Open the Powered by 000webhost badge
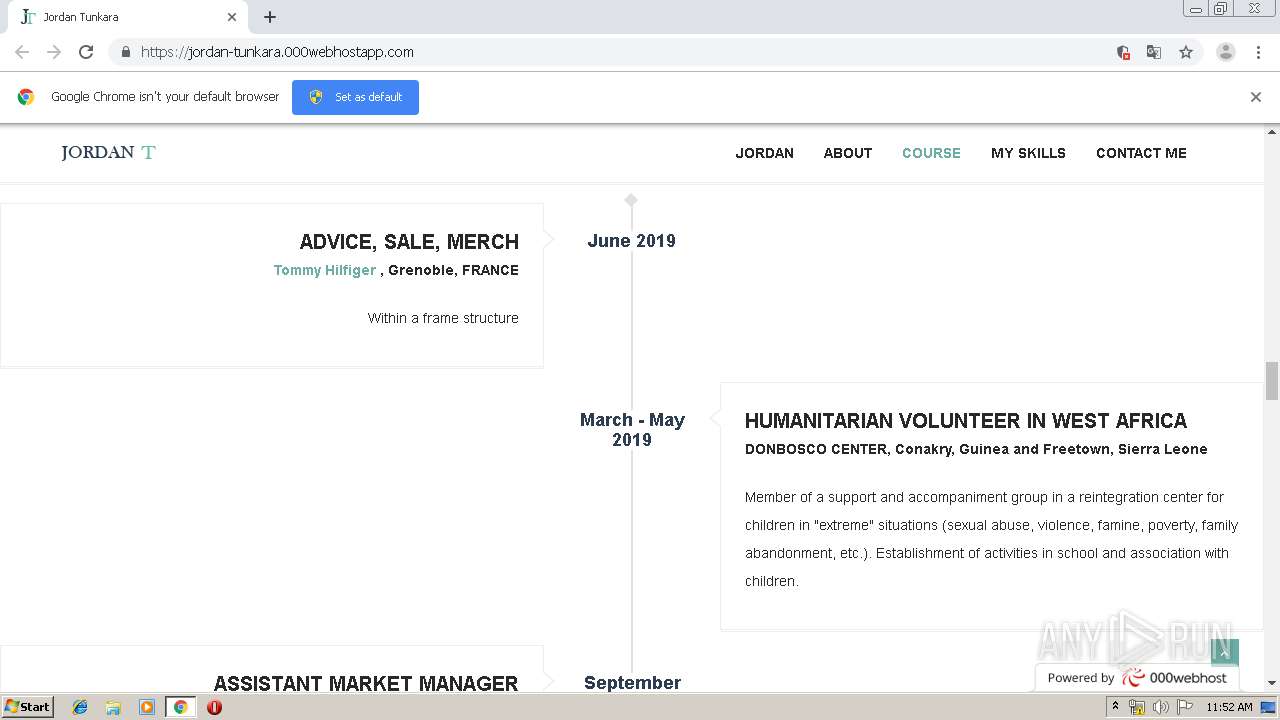Image resolution: width=1280 pixels, height=720 pixels. point(1137,677)
